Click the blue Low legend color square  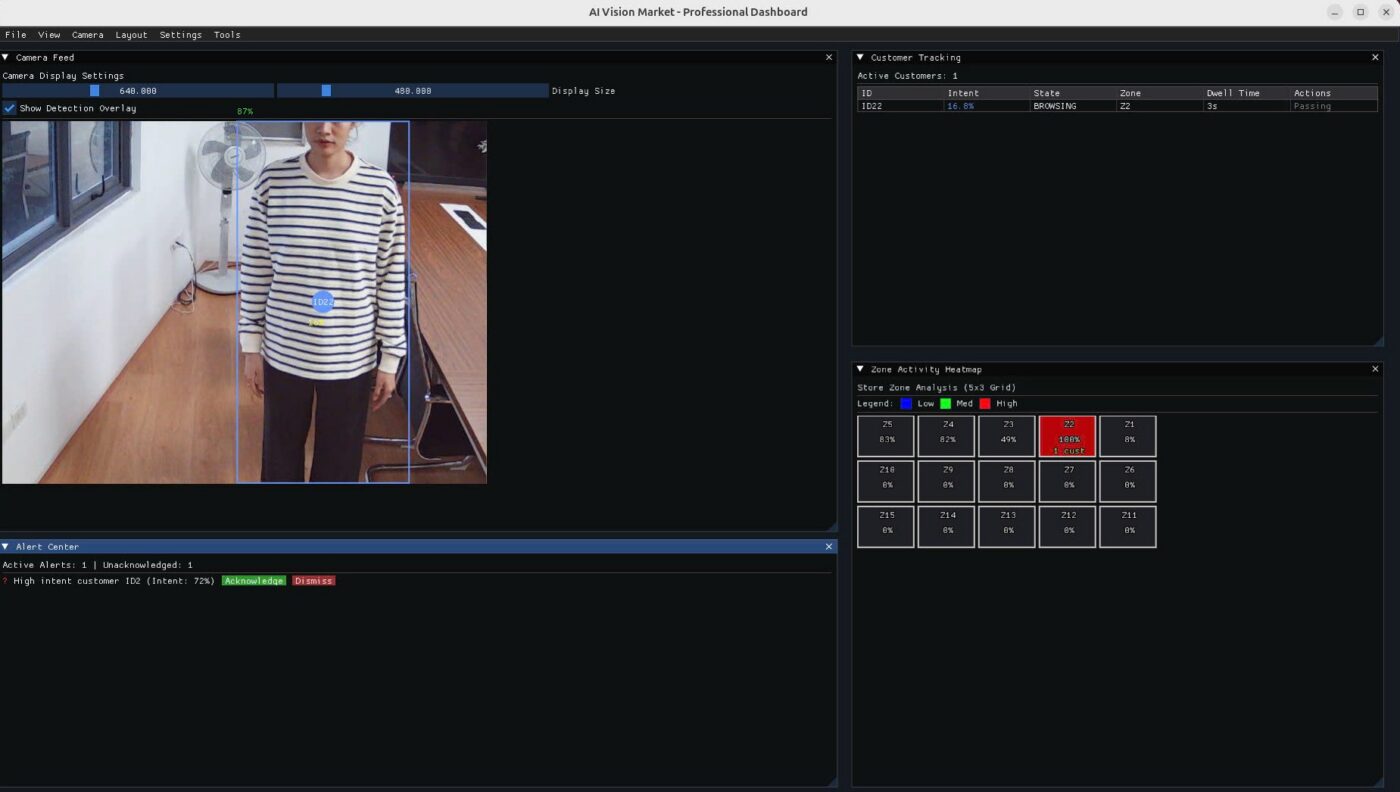906,403
